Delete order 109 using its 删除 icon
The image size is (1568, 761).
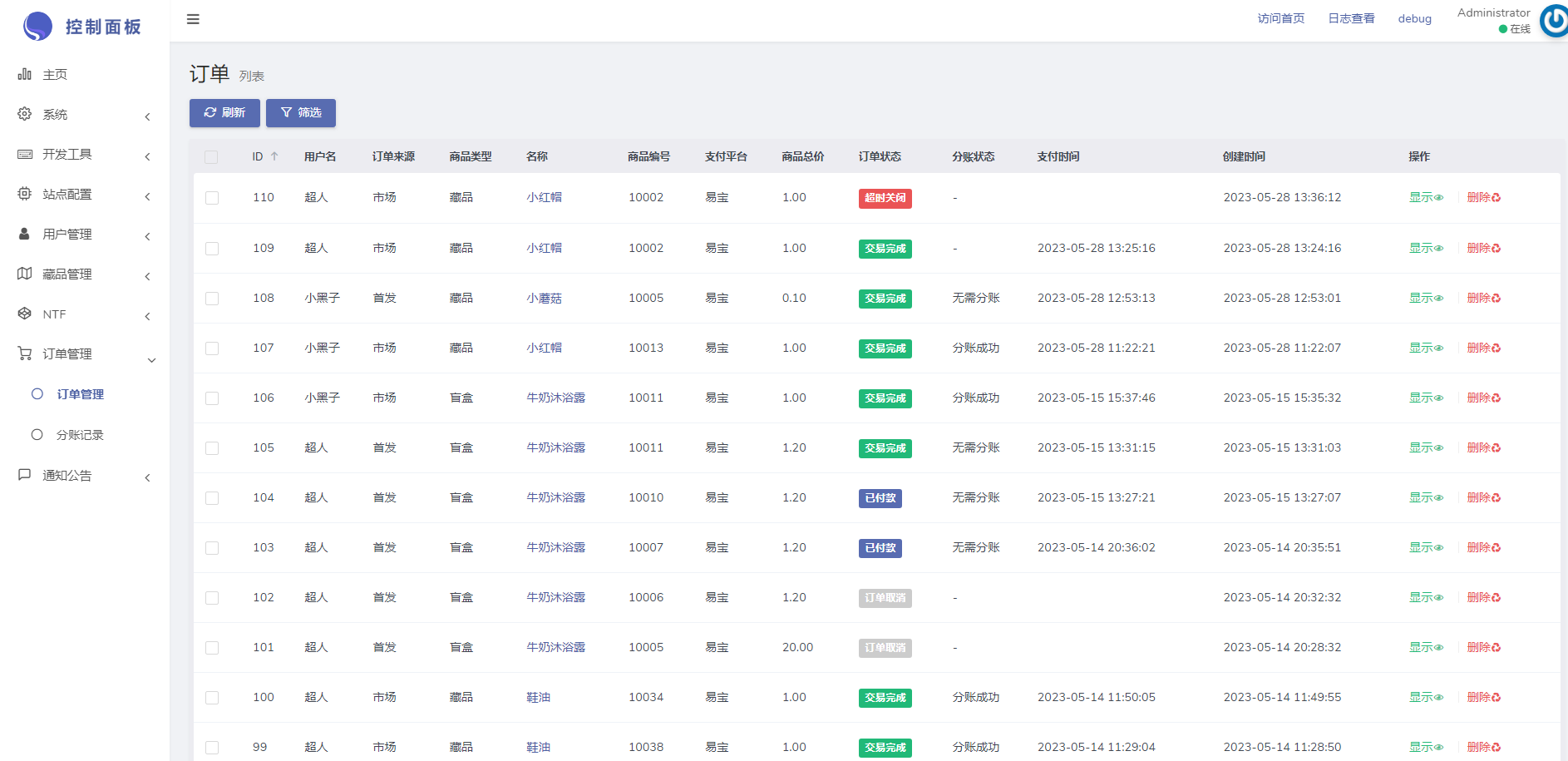(1497, 248)
